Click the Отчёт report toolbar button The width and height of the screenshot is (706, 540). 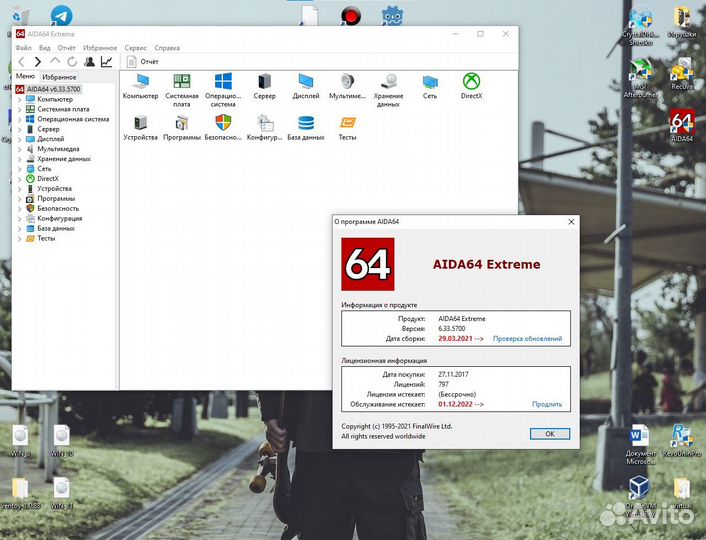coord(143,62)
